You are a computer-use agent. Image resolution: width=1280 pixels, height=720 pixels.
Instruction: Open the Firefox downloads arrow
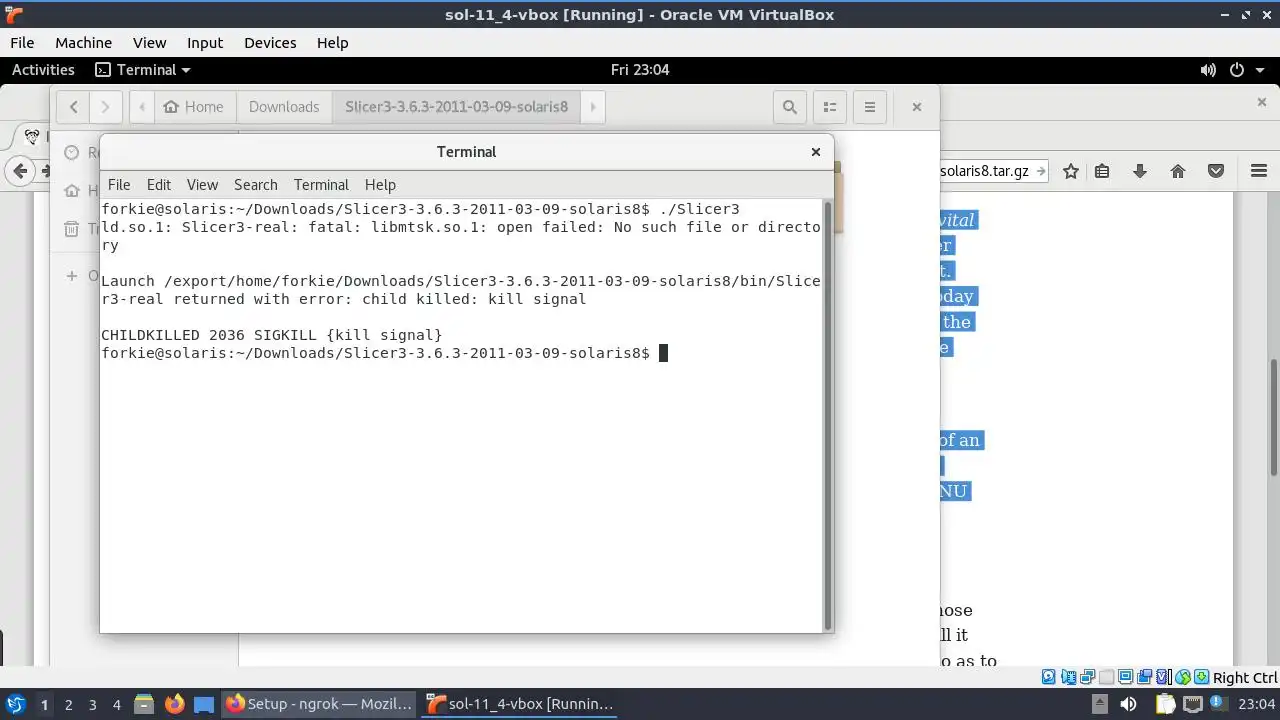(1140, 171)
